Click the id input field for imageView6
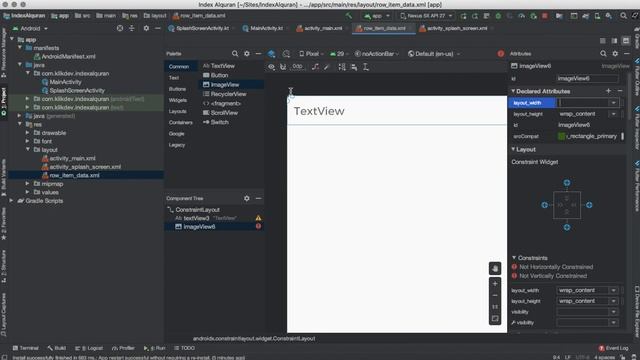This screenshot has height=360, width=640. pyautogui.click(x=587, y=78)
